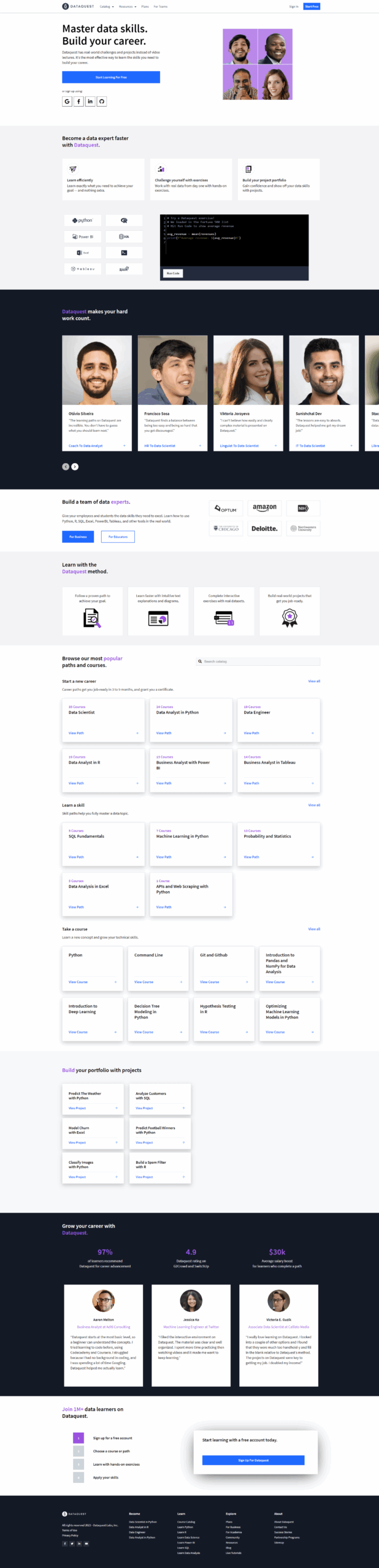Open View Path for Data Scientist
Screen dimensions: 379x1568
tap(77, 733)
